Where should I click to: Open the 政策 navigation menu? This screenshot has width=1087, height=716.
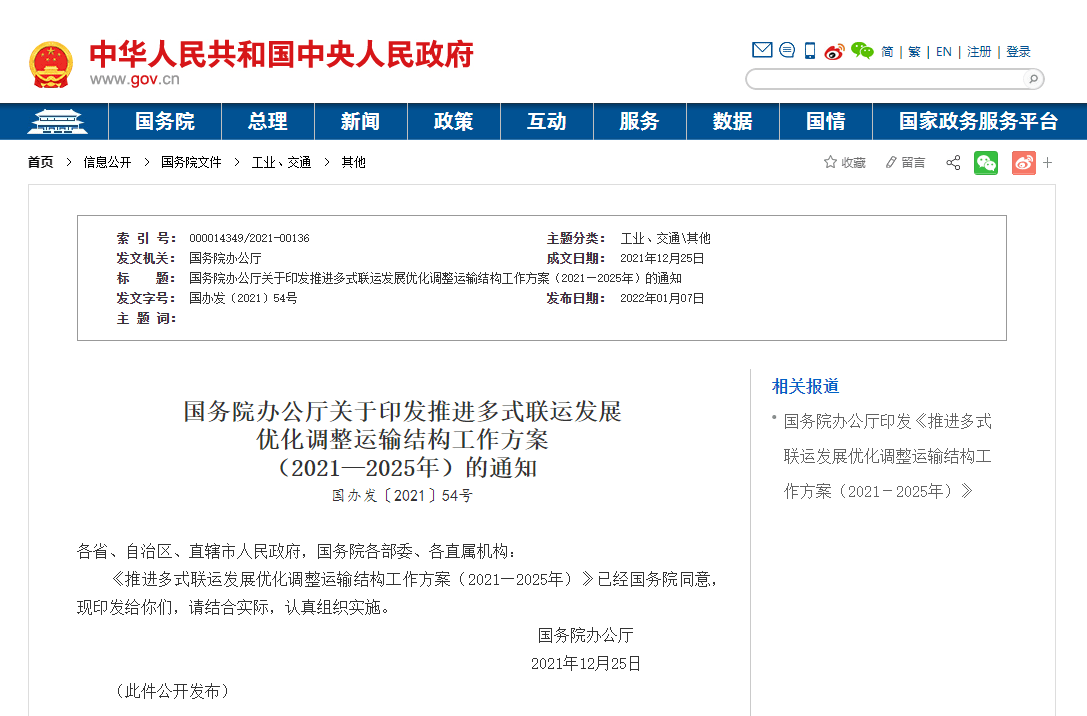(x=453, y=121)
